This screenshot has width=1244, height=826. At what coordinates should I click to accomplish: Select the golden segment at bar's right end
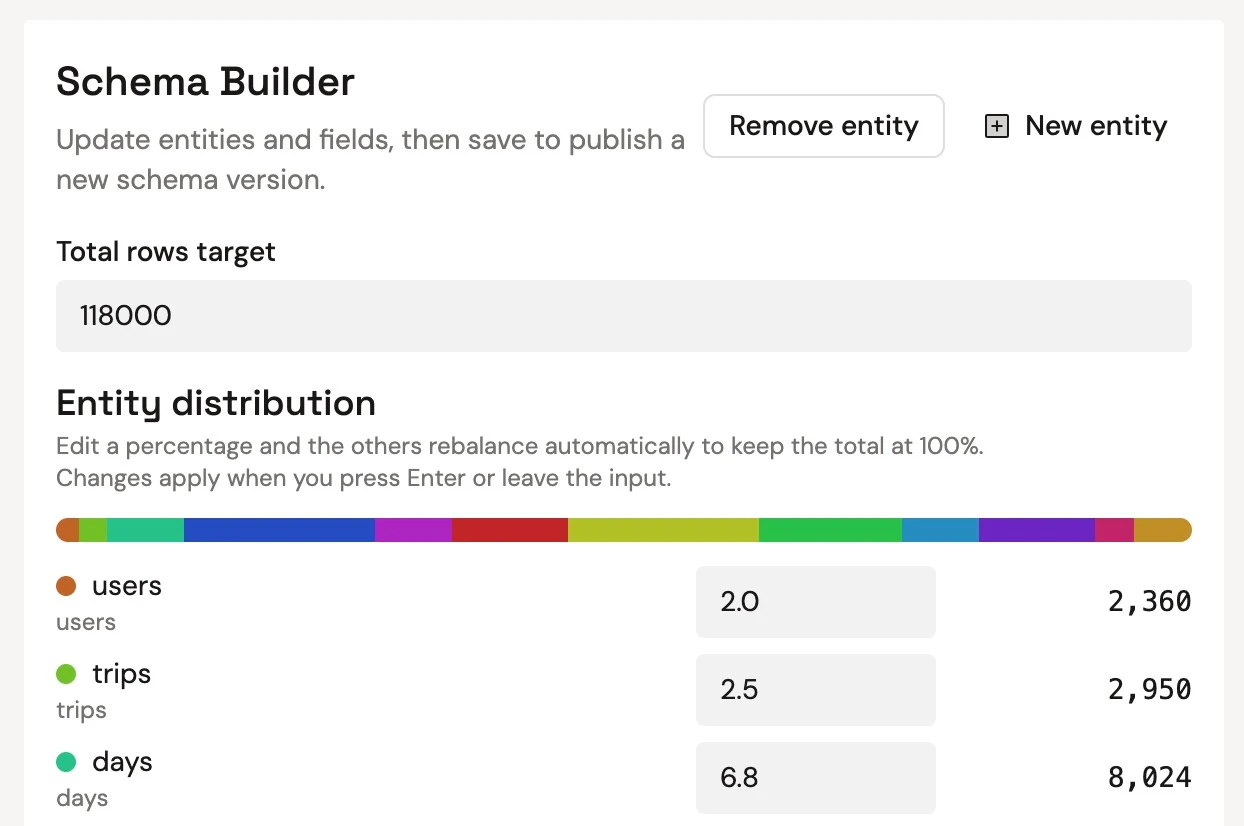(1162, 530)
